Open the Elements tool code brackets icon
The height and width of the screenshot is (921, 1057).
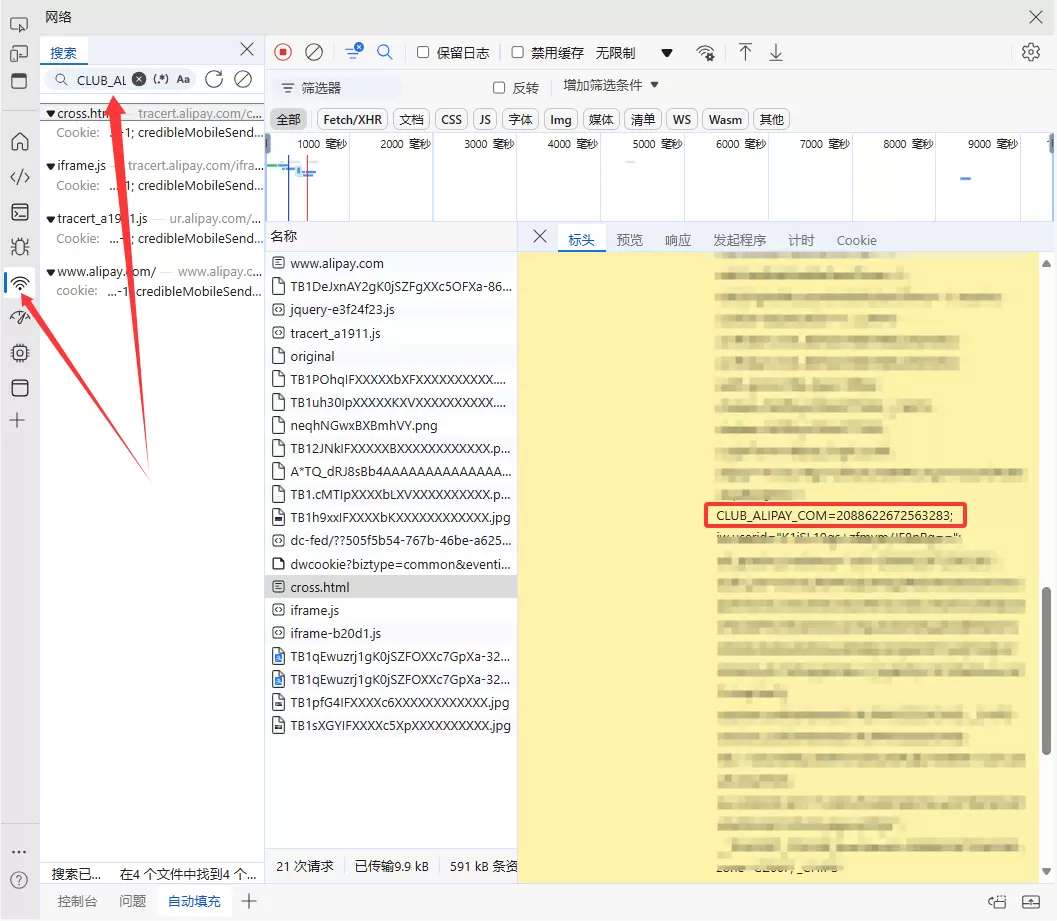pos(20,177)
